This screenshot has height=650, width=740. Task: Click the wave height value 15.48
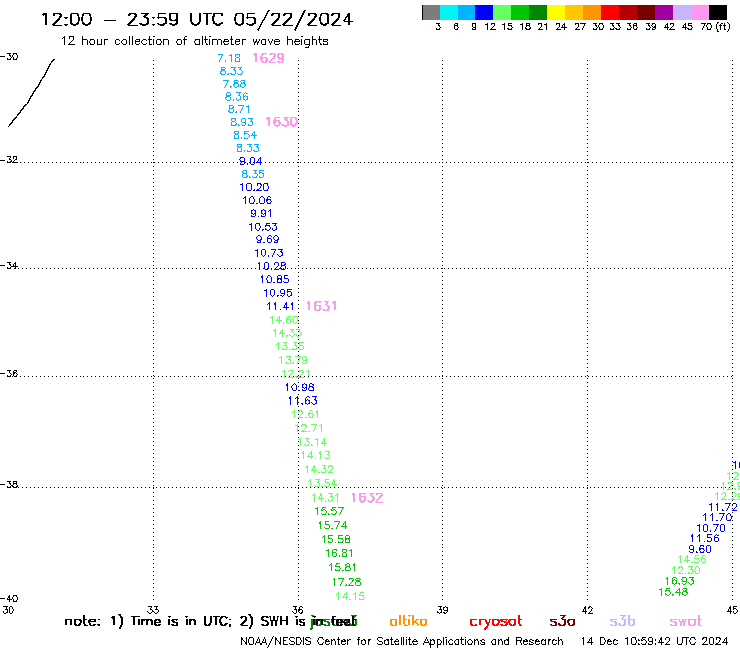coord(673,592)
